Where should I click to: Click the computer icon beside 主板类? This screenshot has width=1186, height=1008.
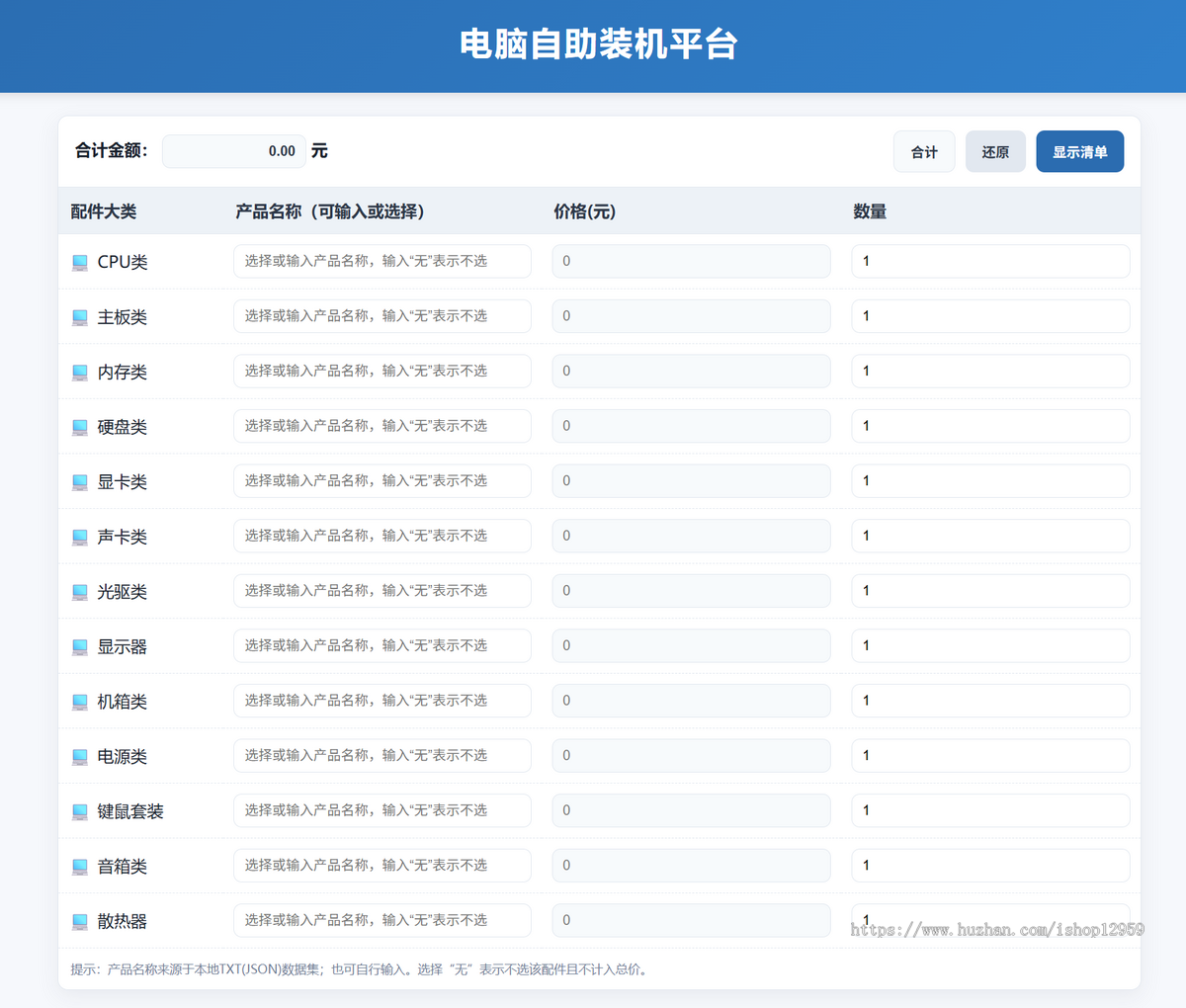[80, 318]
